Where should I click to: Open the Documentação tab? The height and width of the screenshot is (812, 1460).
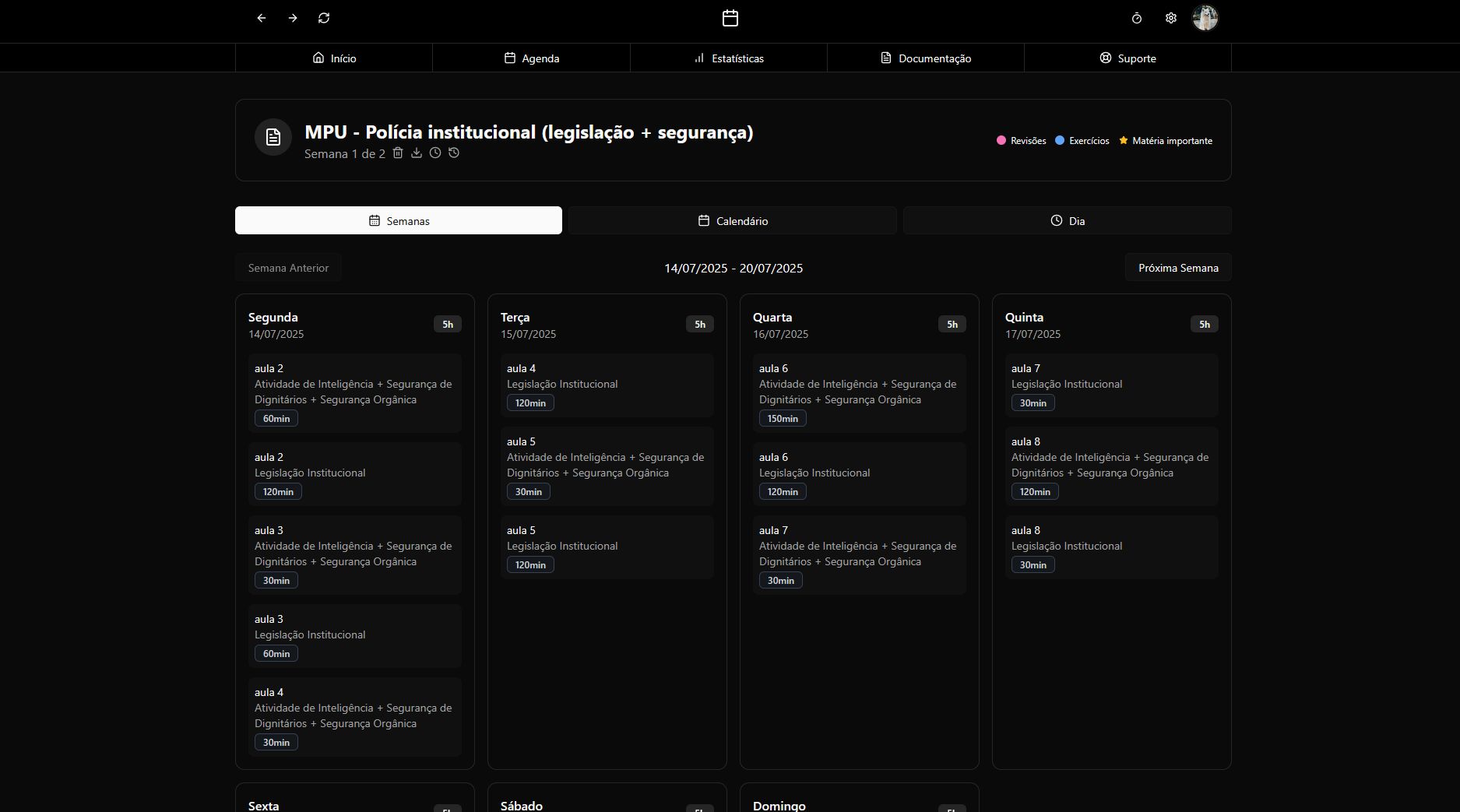(x=926, y=58)
